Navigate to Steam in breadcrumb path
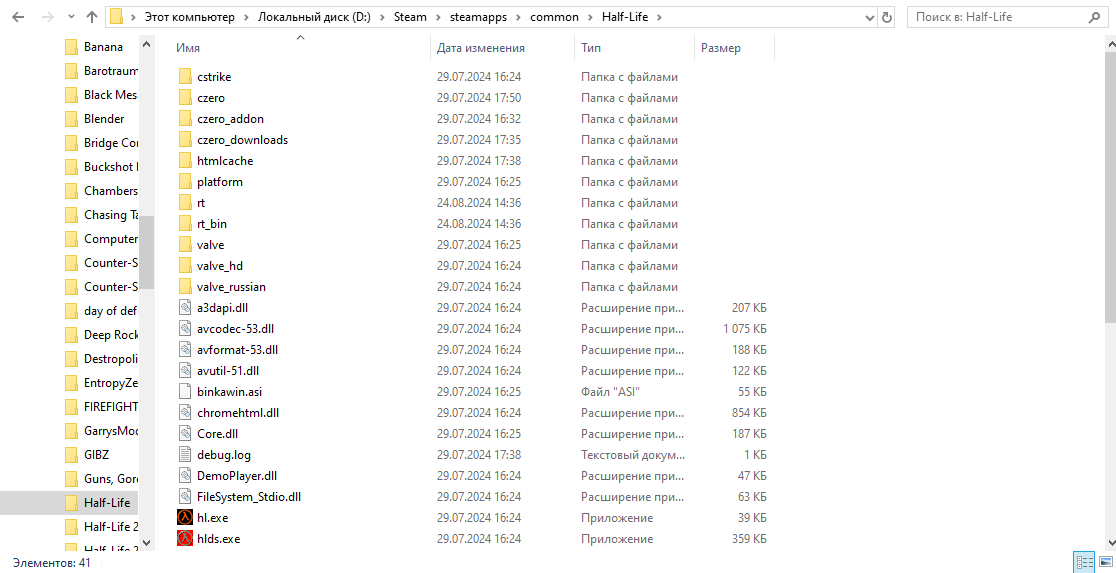Viewport: 1116px width, 573px height. 410,17
